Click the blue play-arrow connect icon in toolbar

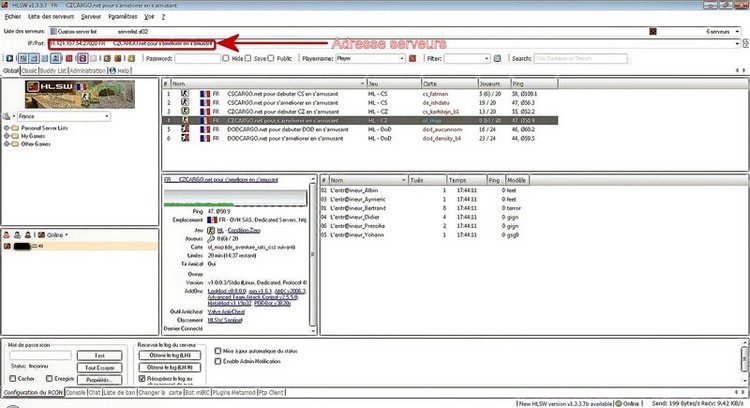[x=10, y=58]
